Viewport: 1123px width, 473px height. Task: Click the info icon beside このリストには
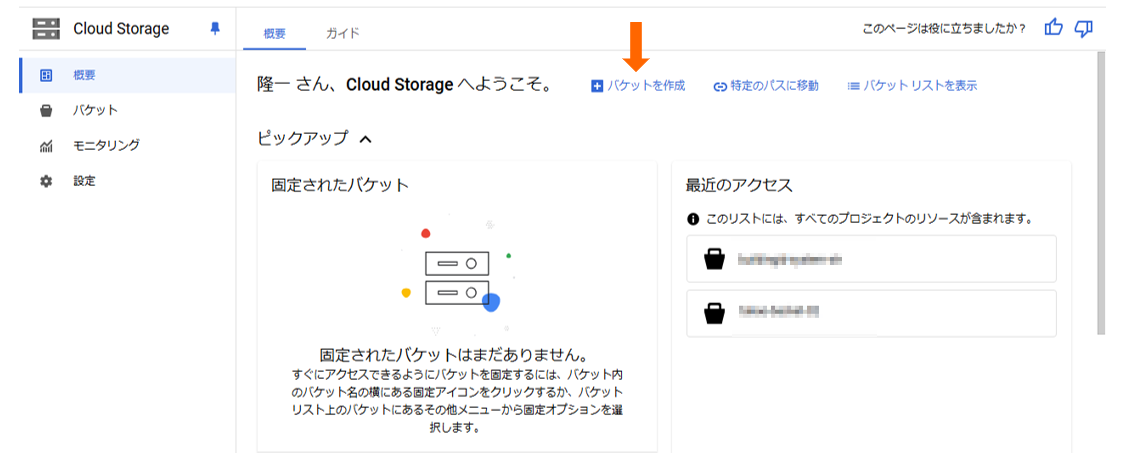pyautogui.click(x=692, y=219)
